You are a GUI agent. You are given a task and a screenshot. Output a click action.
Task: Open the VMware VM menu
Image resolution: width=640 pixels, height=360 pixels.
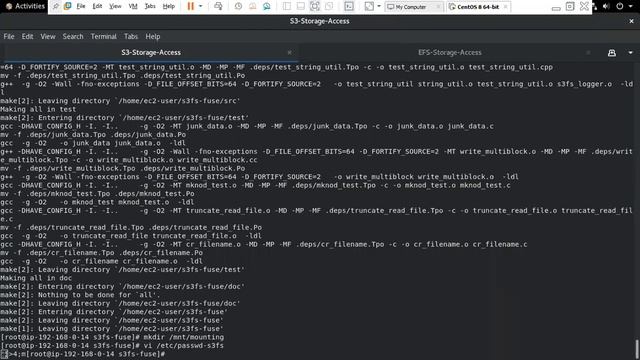133,7
